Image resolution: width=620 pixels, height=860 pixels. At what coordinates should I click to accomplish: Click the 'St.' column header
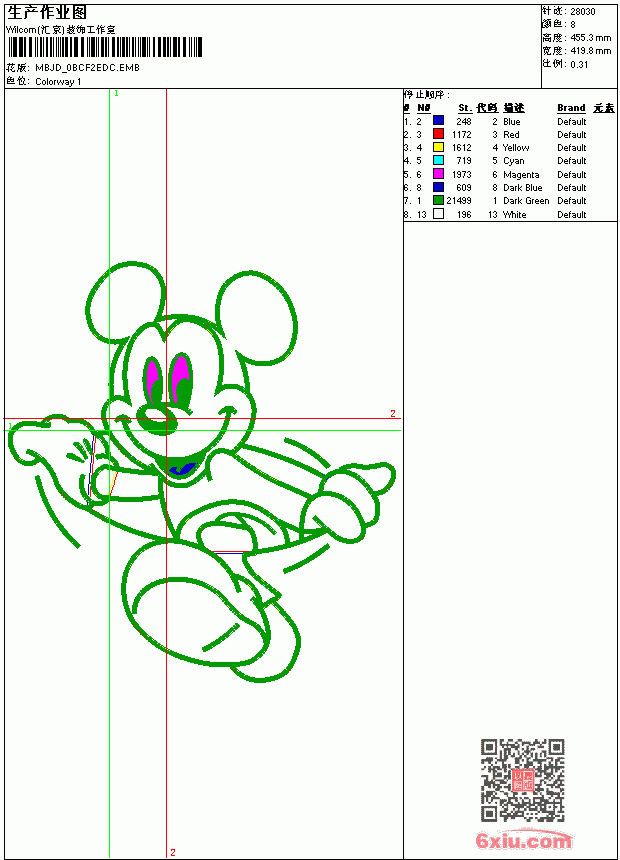pos(465,108)
